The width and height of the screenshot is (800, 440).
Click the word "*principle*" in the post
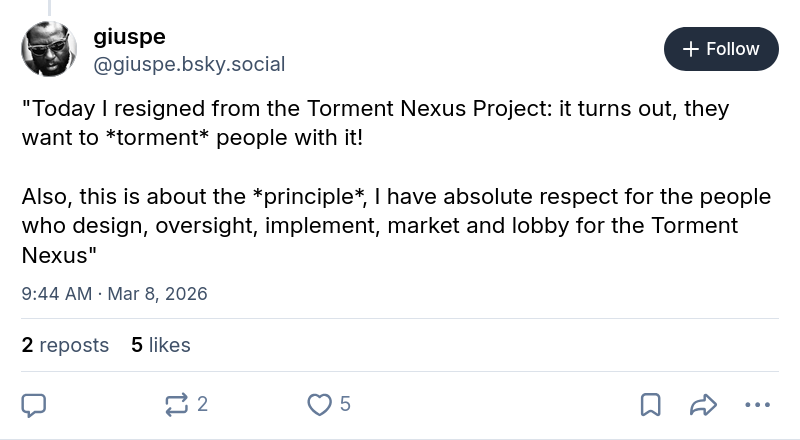[x=309, y=197]
